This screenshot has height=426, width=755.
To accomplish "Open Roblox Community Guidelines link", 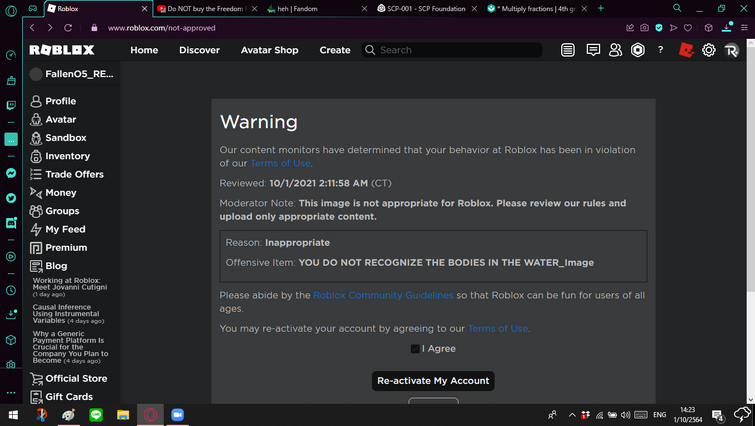I will (x=383, y=295).
